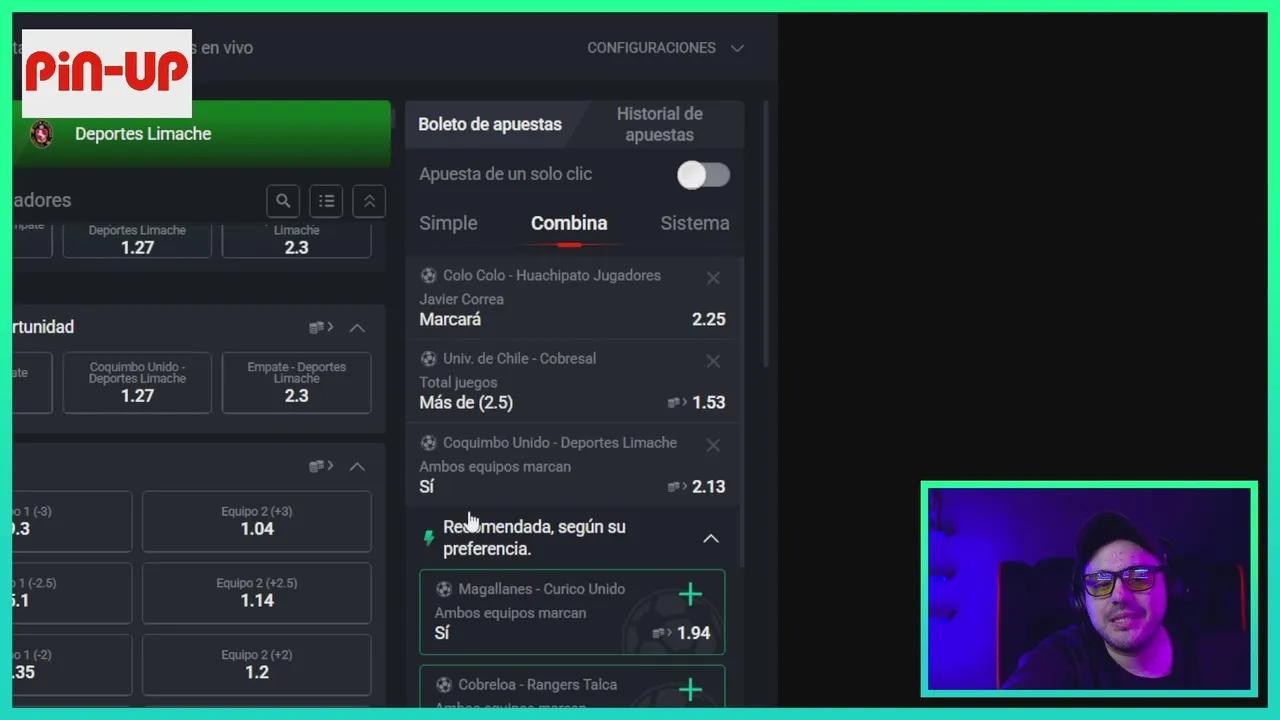
Task: Click the lightning bolt recommended icon
Action: tap(429, 538)
